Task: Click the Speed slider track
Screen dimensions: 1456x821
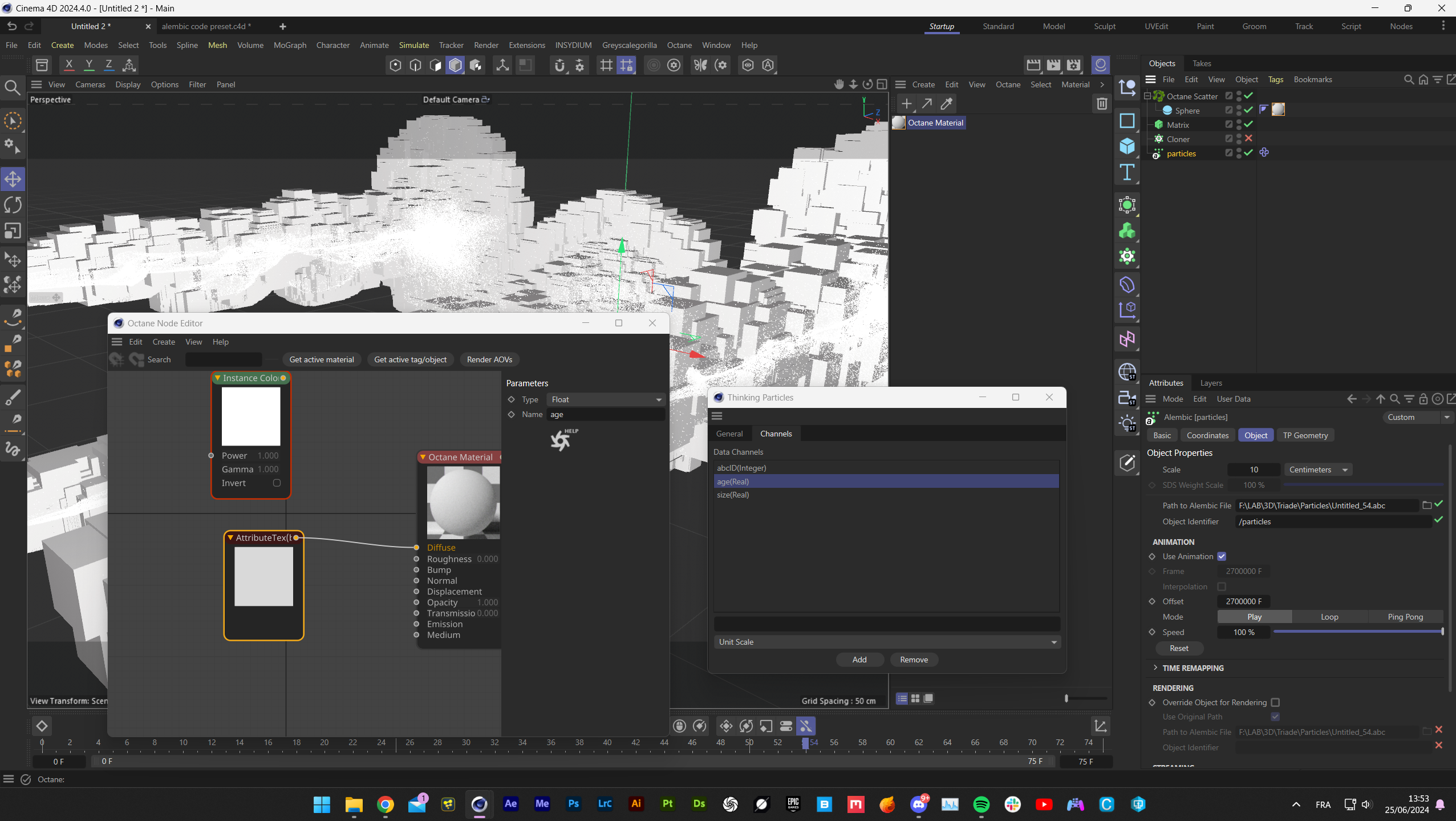Action: [1357, 632]
